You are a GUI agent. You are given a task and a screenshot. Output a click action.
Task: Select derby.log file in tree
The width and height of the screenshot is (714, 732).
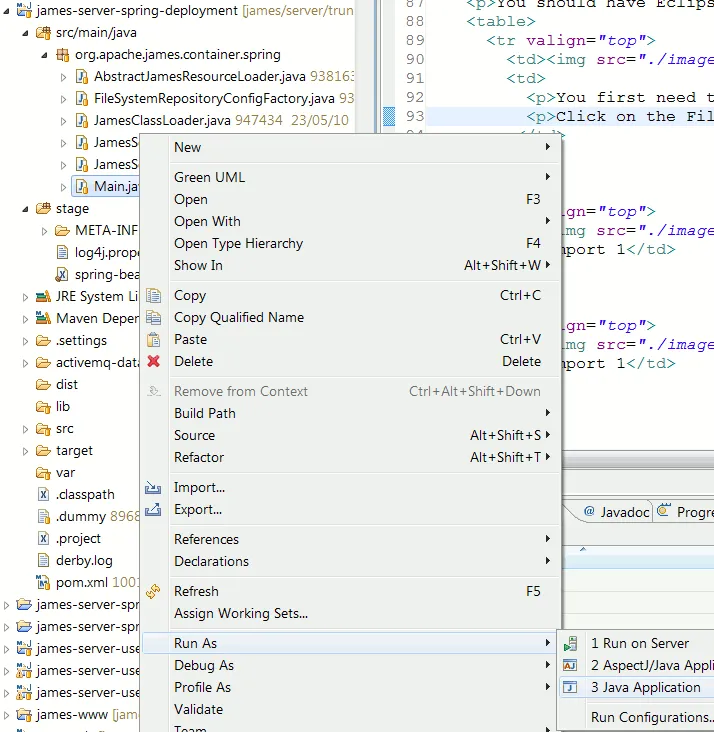pos(83,560)
